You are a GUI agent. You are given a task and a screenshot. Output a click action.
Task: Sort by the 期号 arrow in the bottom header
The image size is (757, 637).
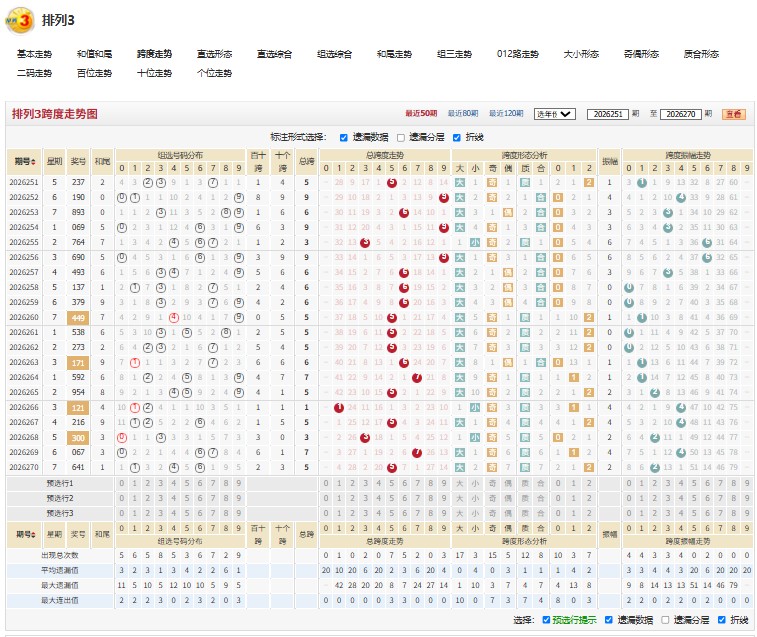pos(34,535)
